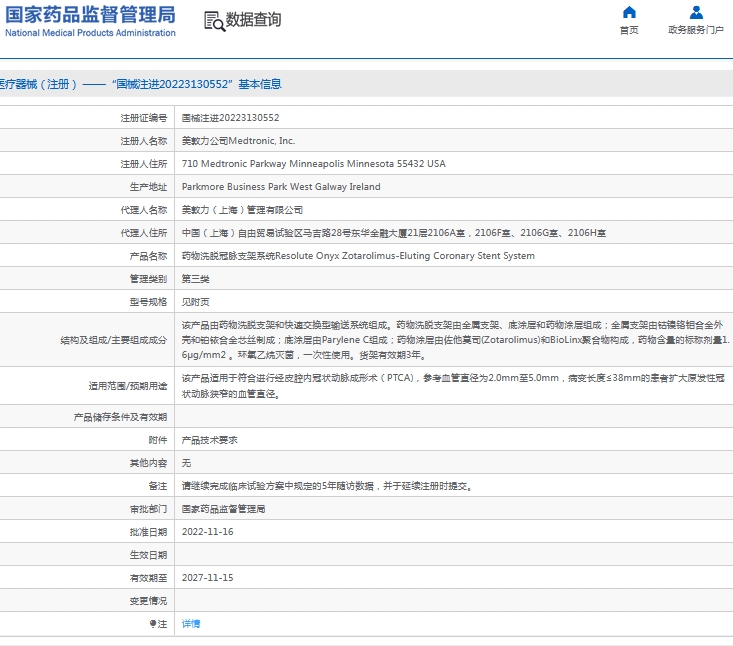Image resolution: width=733 pixels, height=646 pixels.
Task: Click the 其他内容 row label
Action: point(148,463)
